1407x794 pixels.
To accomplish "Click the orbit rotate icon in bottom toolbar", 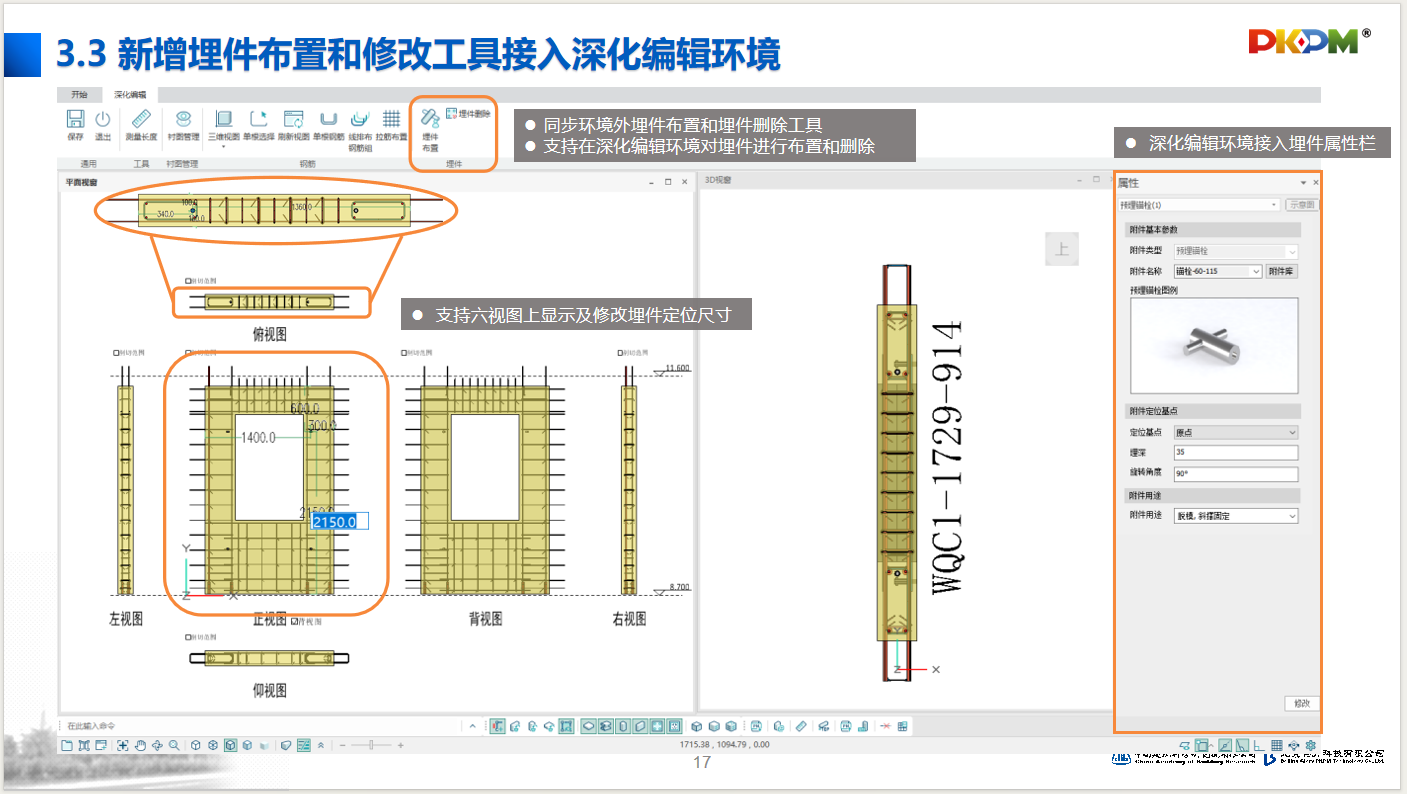I will (157, 745).
